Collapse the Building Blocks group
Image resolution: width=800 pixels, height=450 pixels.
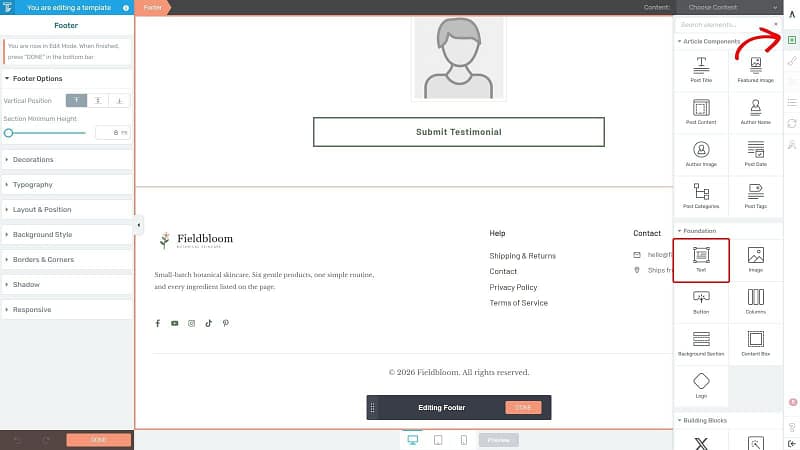[x=702, y=420]
